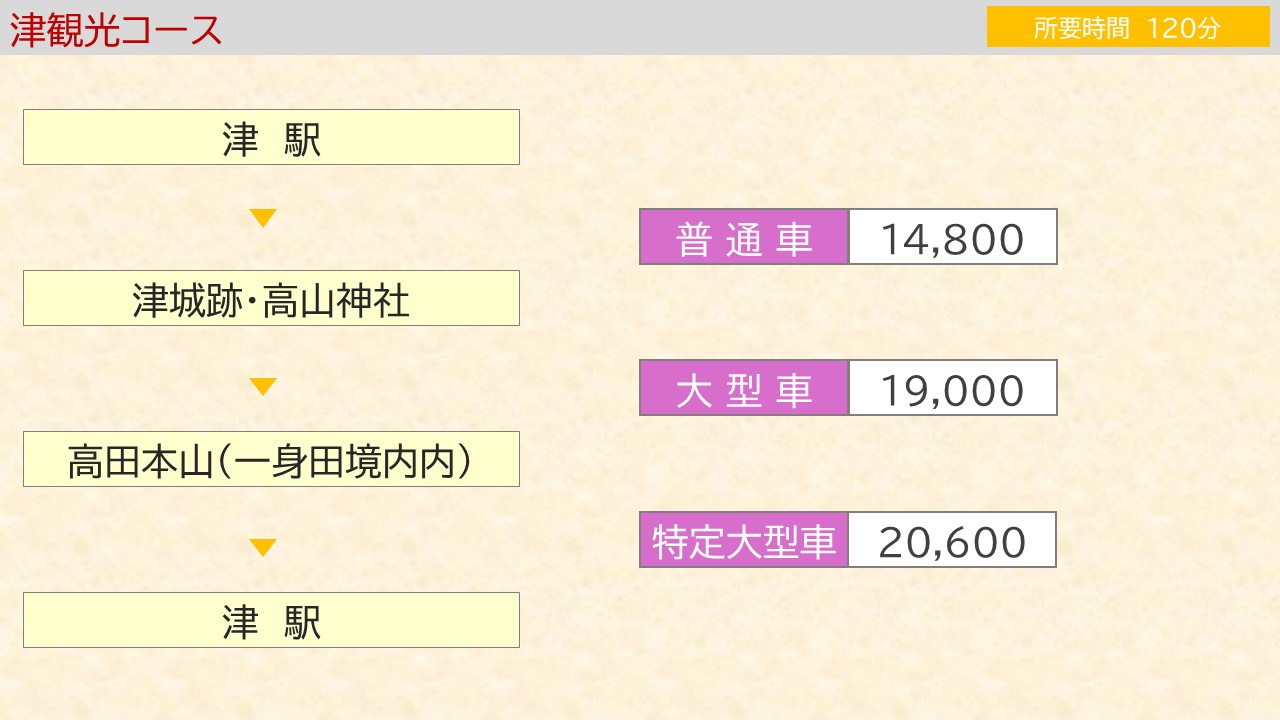Select the 高田本山(一身田境内内) stop box
1280x720 pixels.
[271, 459]
